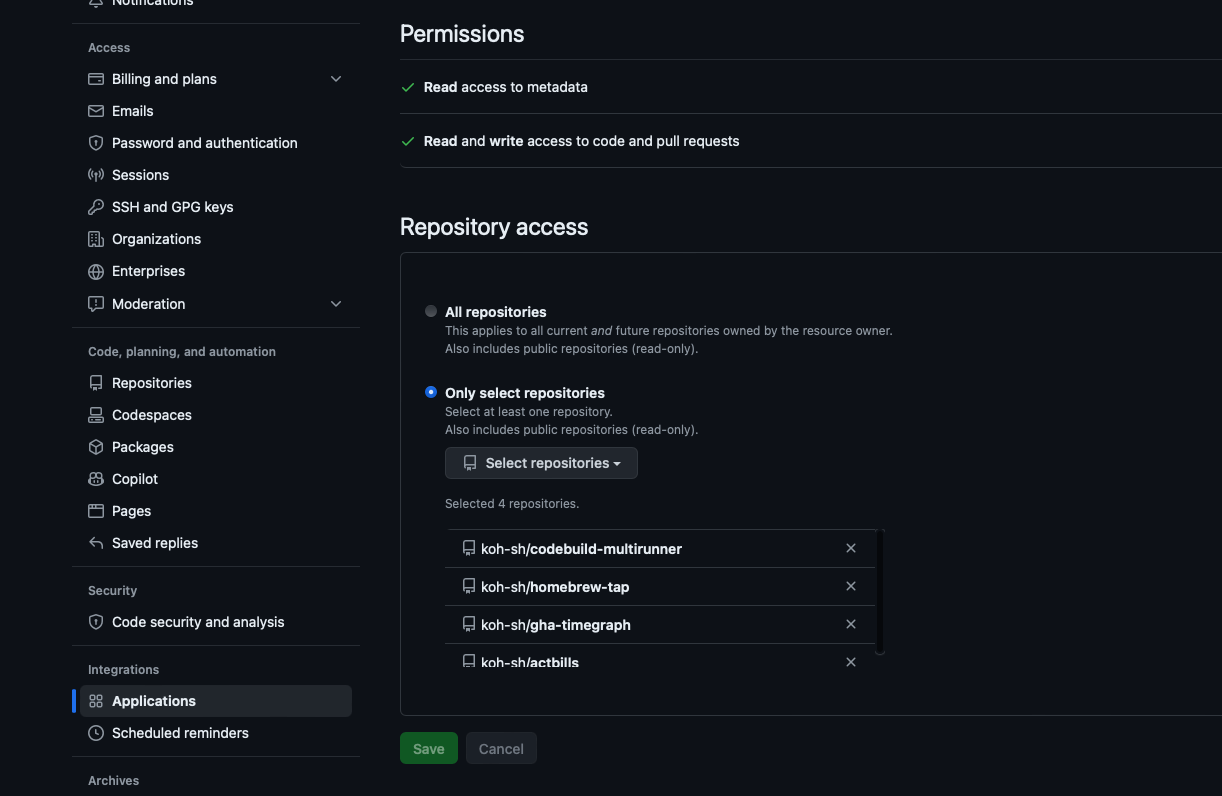Expand the Billing and plans chevron

tap(336, 79)
